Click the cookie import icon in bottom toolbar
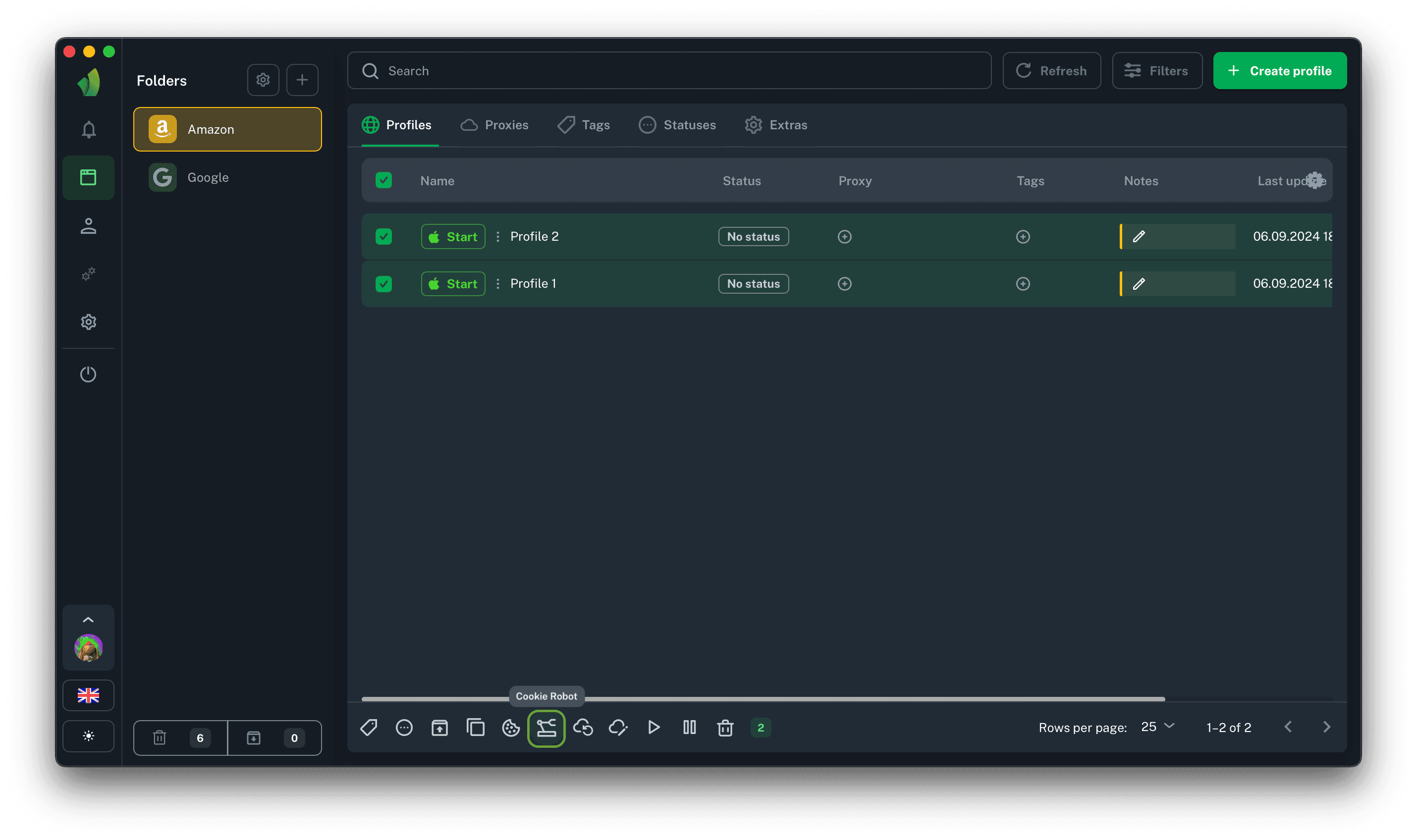This screenshot has width=1417, height=840. pyautogui.click(x=511, y=728)
